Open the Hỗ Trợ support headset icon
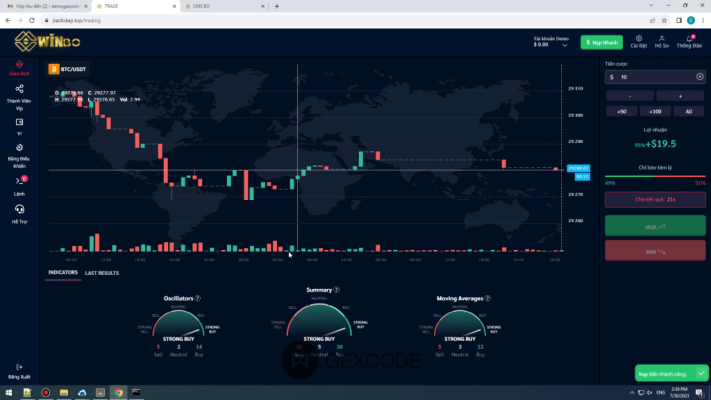 point(19,209)
